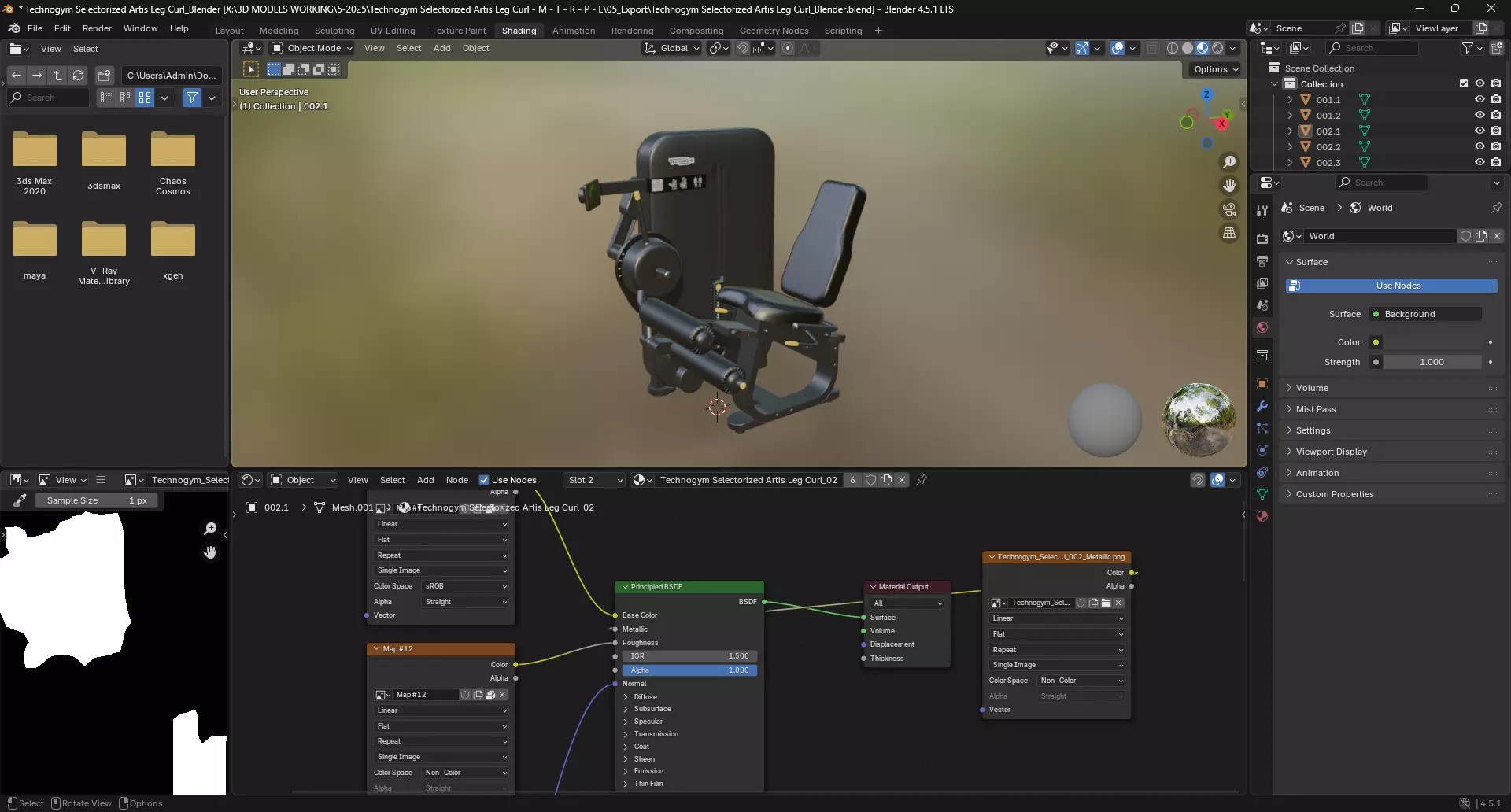Open the Material properties tab icon
Screen dimensions: 1511x812
click(1262, 516)
